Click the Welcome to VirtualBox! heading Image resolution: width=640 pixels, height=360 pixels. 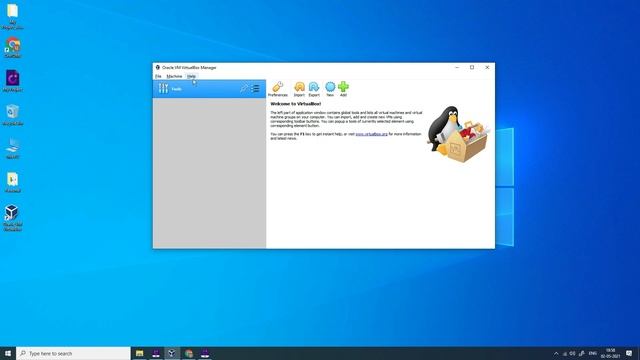(x=296, y=104)
